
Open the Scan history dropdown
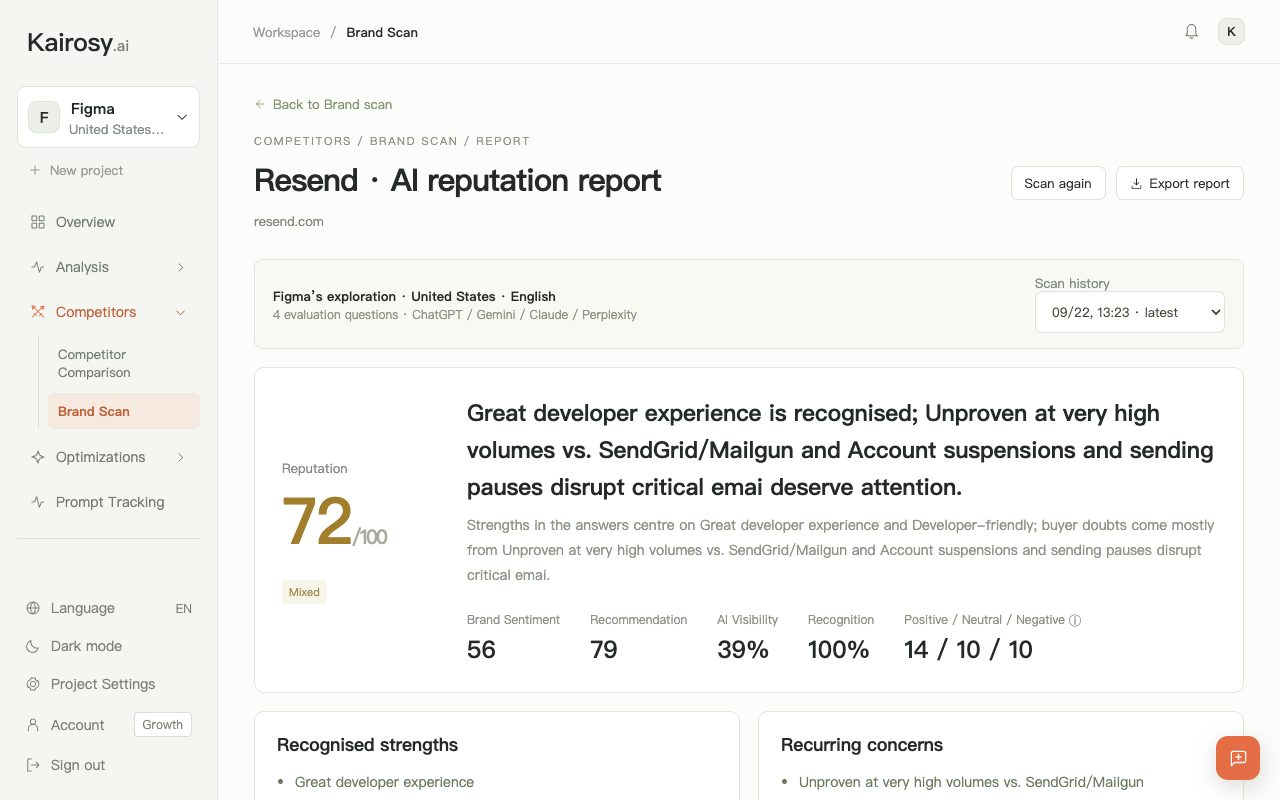coord(1130,312)
